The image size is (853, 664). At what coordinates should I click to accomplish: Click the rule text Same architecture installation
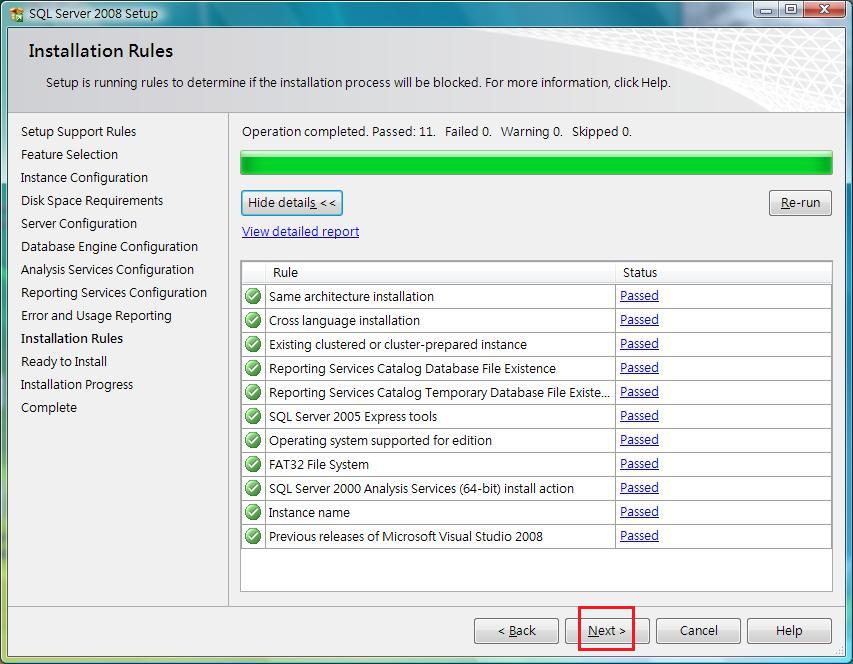(x=351, y=296)
